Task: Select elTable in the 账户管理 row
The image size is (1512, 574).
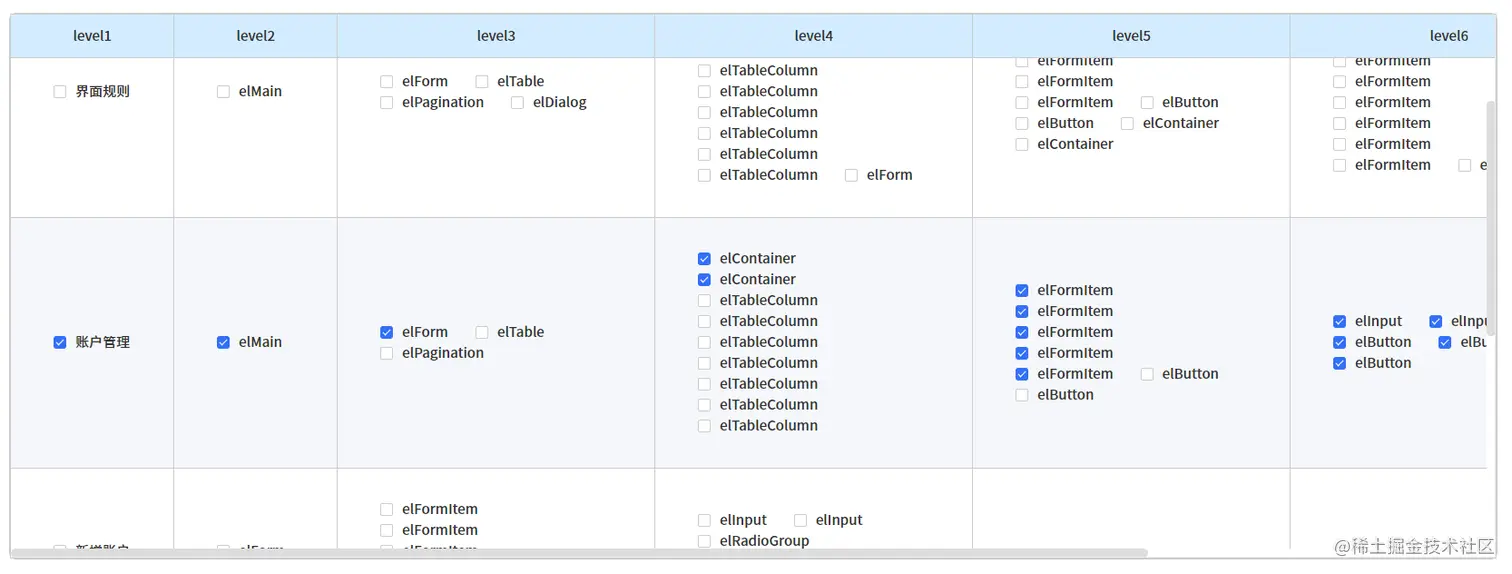Action: 482,333
